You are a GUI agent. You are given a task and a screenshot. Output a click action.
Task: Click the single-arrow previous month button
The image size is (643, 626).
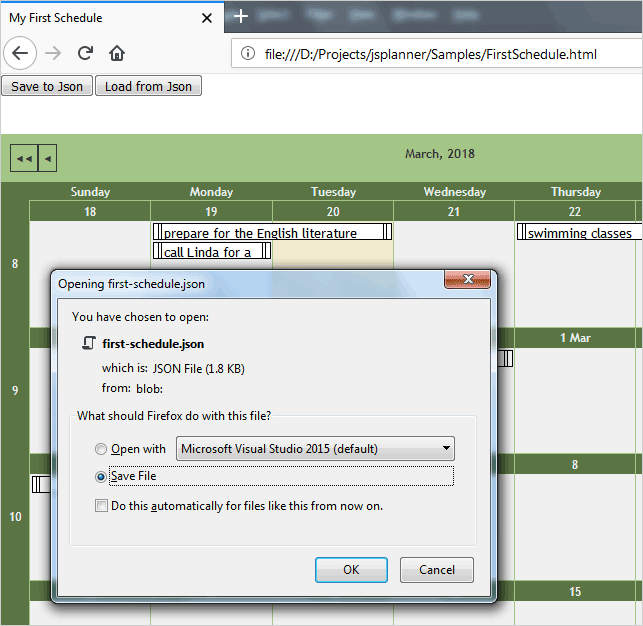tap(47, 158)
